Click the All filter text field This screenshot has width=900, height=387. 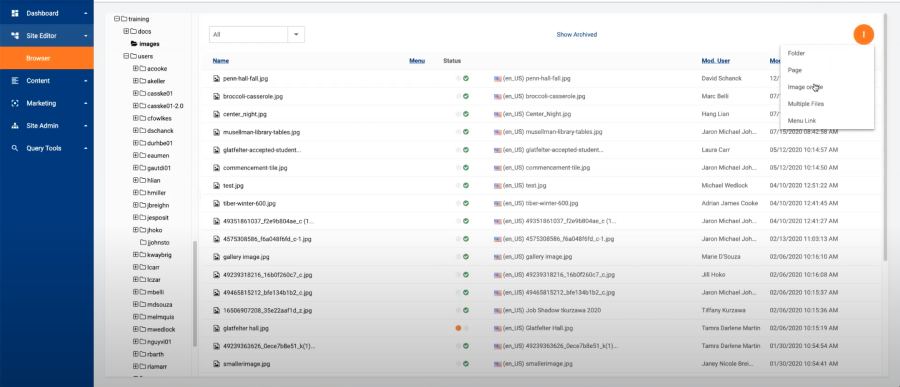point(249,34)
